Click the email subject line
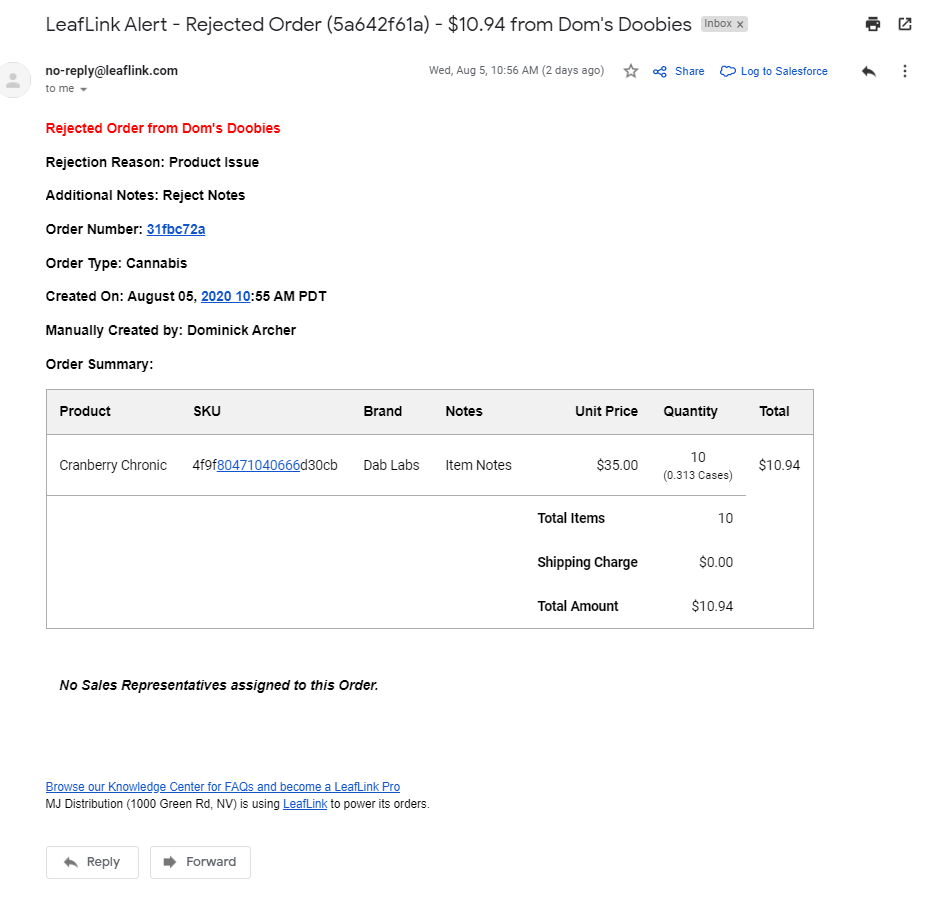The width and height of the screenshot is (928, 910). [368, 24]
